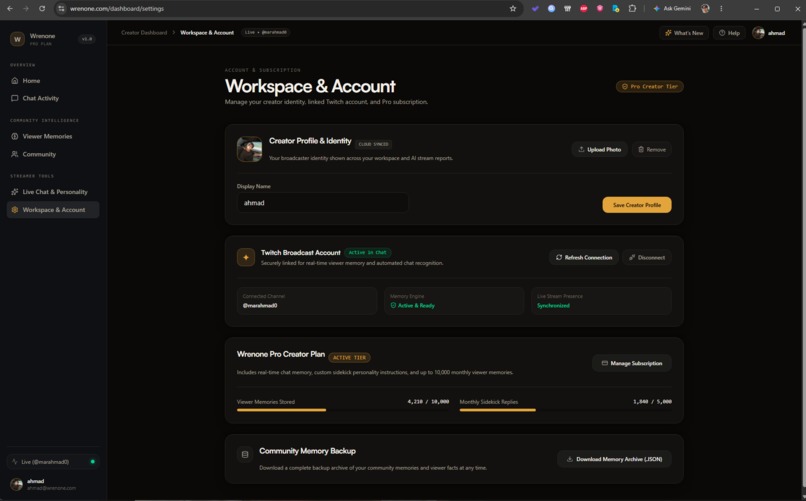
Task: Click the Live (@marahmad0) status indicator
Action: tap(53, 461)
